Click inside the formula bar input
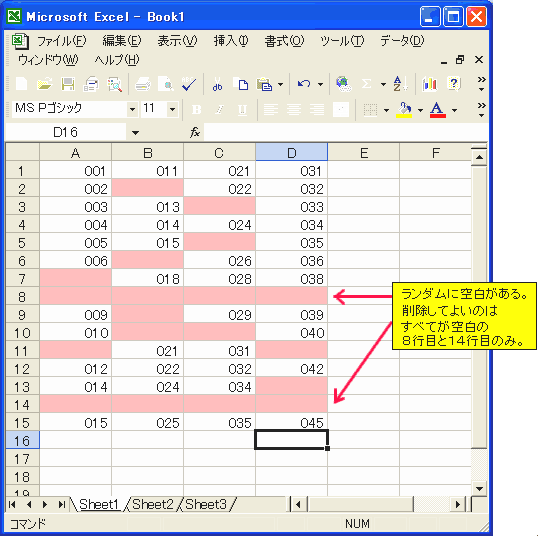 coord(346,132)
